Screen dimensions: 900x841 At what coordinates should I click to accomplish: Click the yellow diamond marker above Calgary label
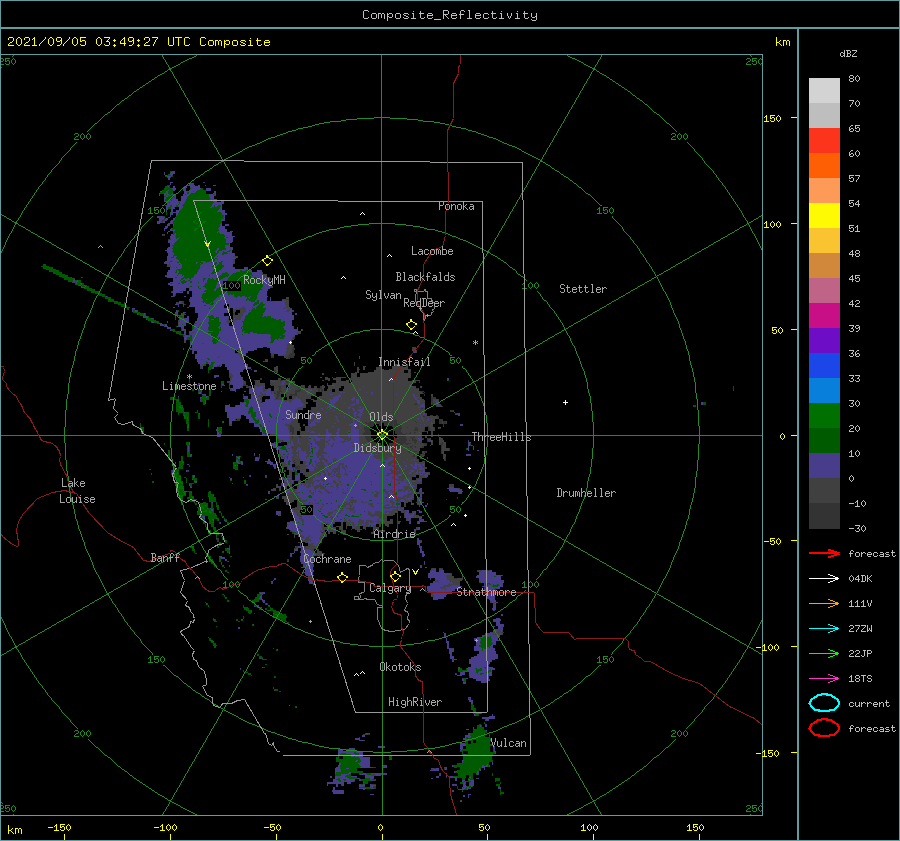pos(395,576)
